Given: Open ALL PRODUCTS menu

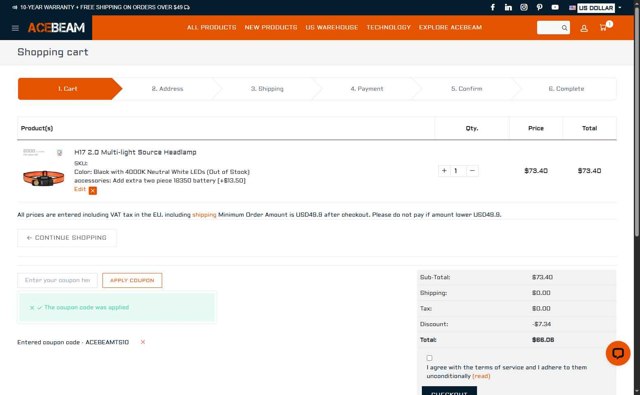Looking at the screenshot, I should pos(211,27).
